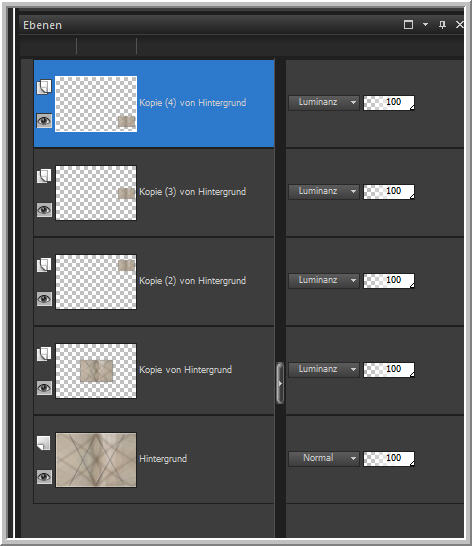Viewport: 472px width, 546px height.
Task: Hide the Kopie (4) von Hintergrund layer
Action: coord(44,121)
